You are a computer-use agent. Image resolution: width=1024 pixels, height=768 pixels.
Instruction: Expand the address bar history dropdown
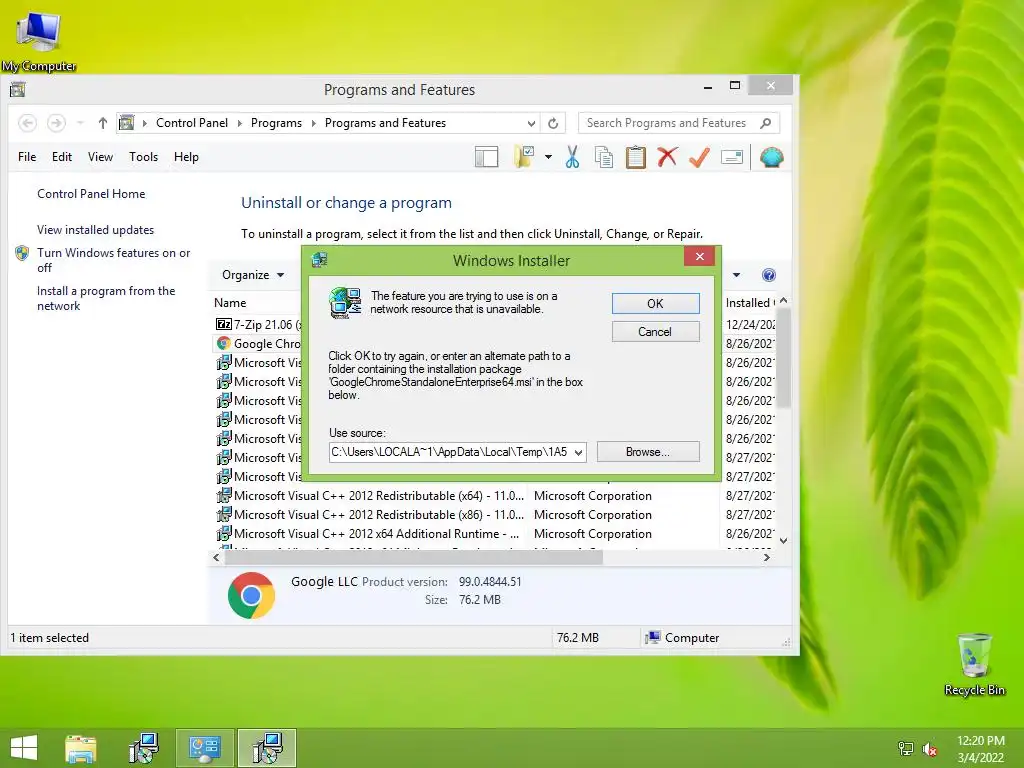pos(531,123)
